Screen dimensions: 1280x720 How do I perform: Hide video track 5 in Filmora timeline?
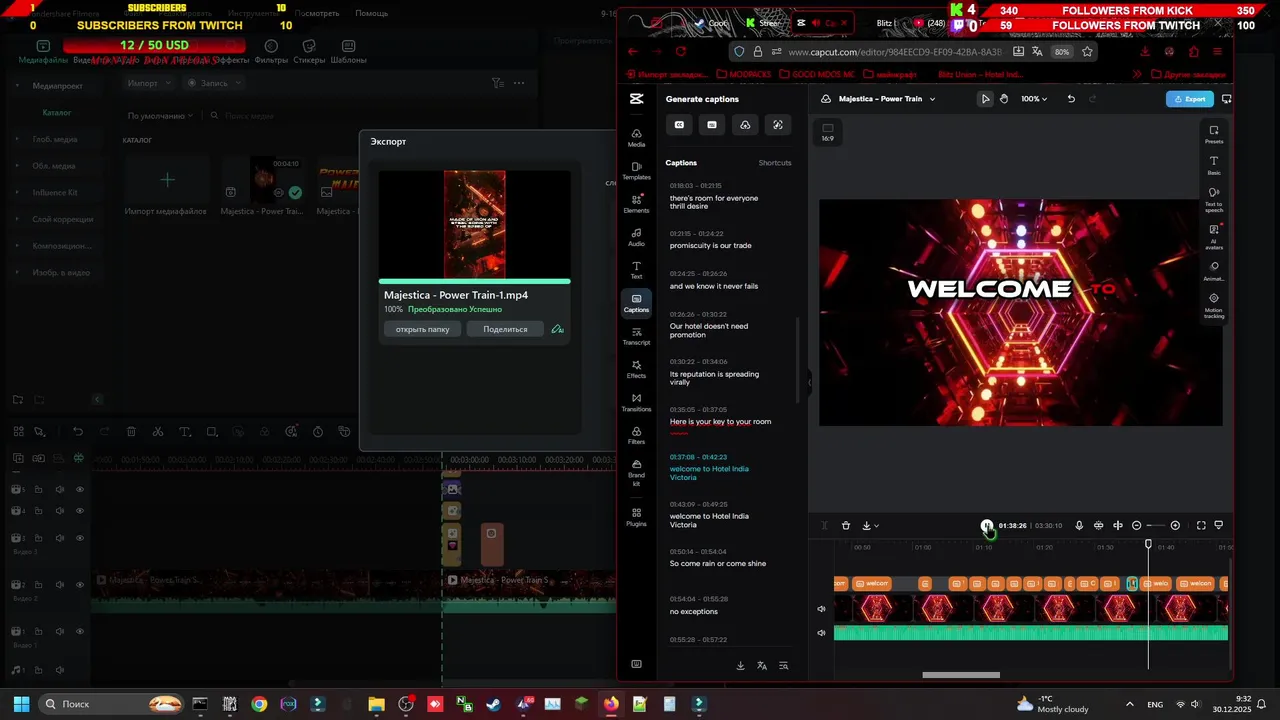80,490
